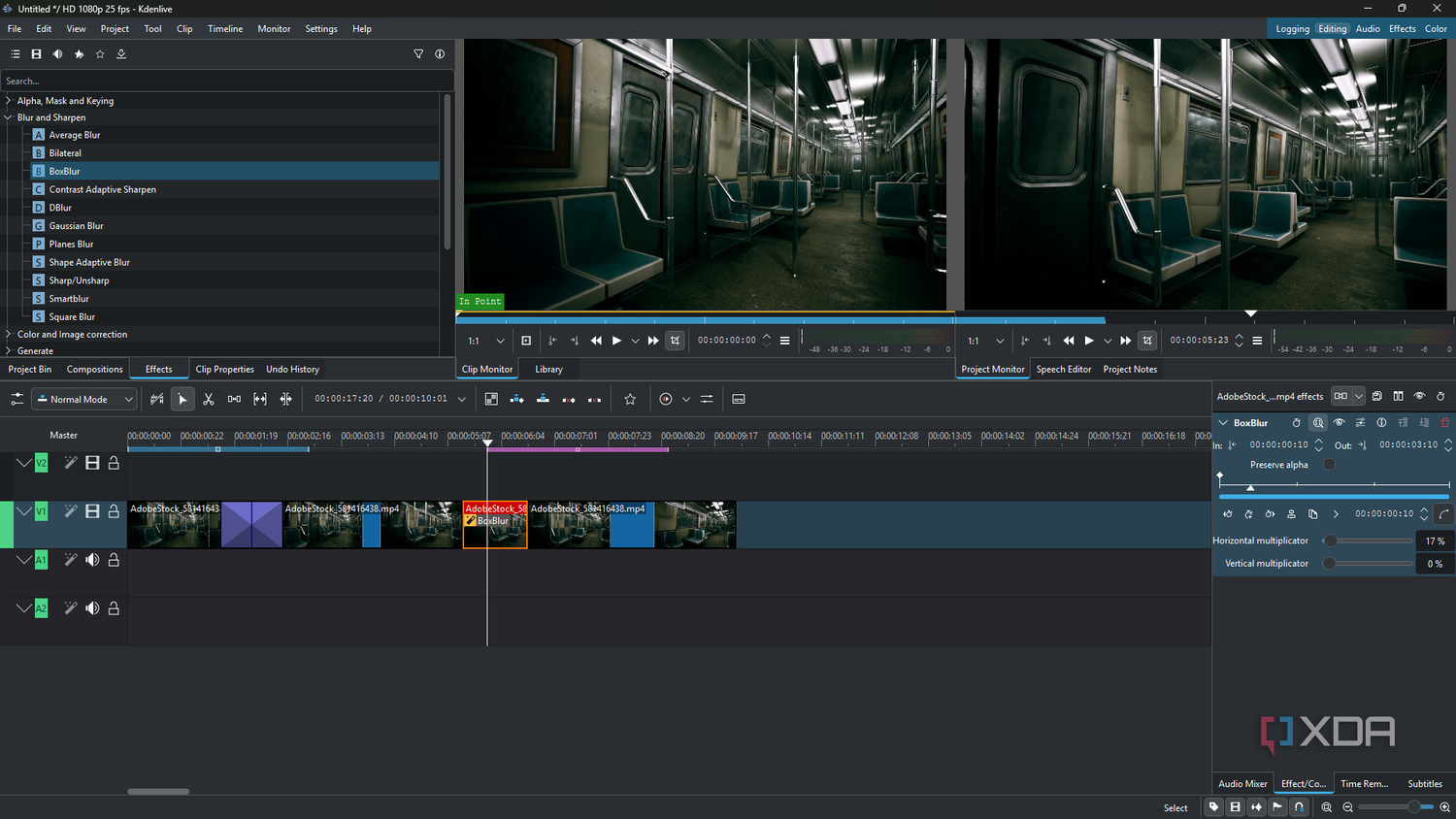Add keyframe curve type button
Screen dimensions: 1456x819
(x=1444, y=514)
